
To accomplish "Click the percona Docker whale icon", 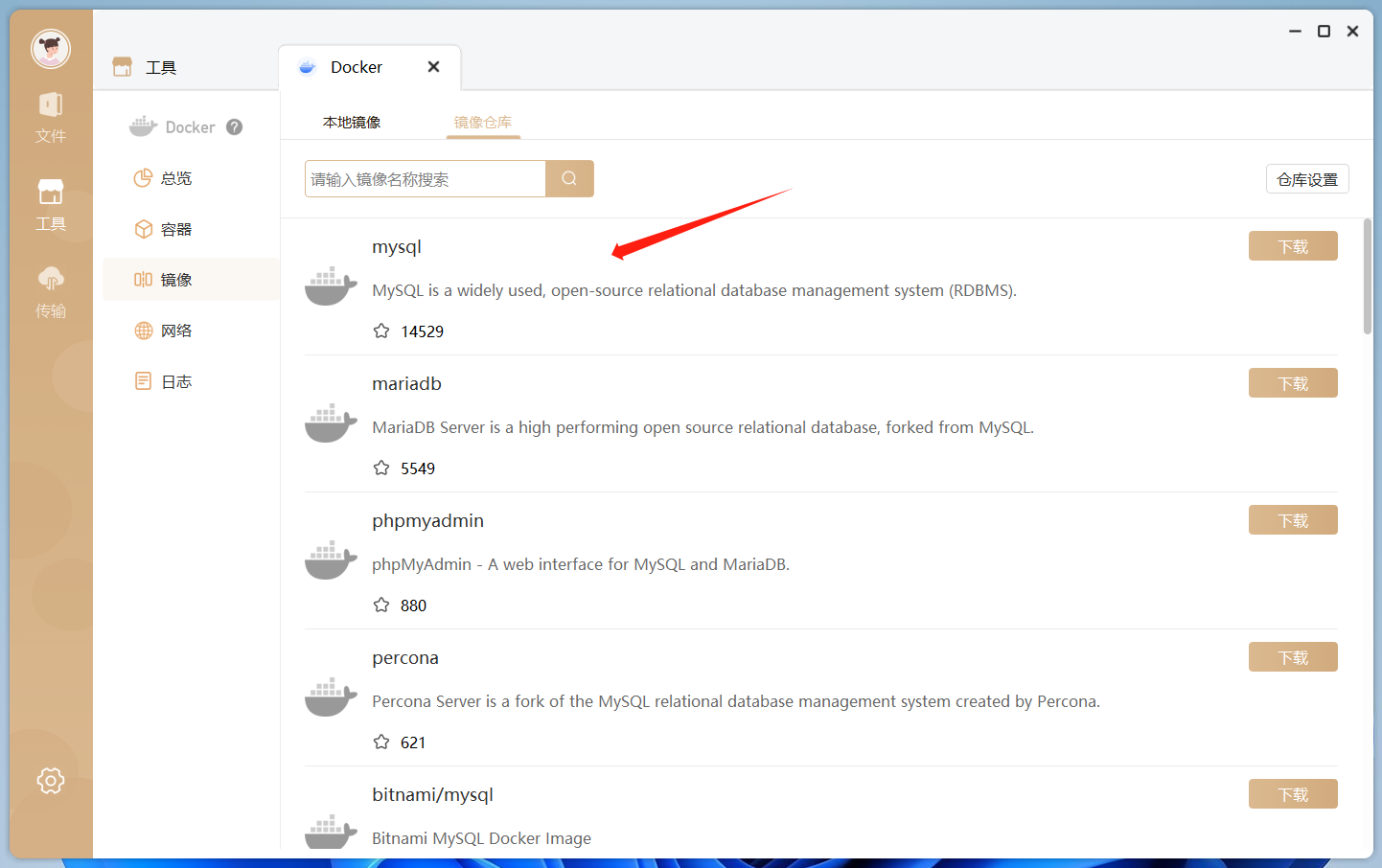I will click(x=331, y=697).
